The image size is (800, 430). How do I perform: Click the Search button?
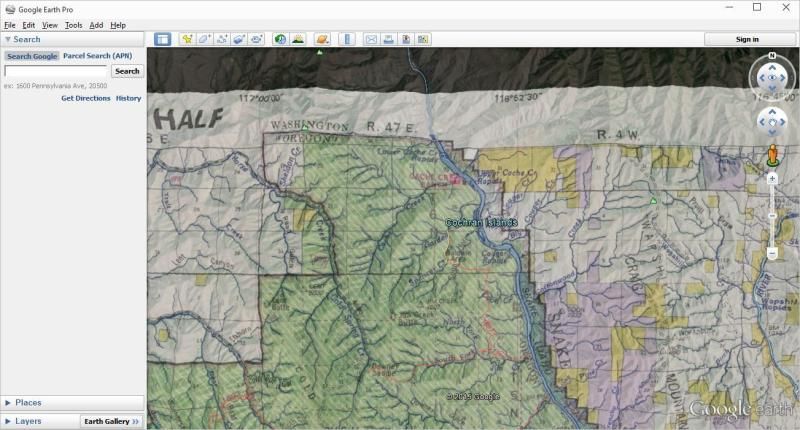pyautogui.click(x=127, y=71)
